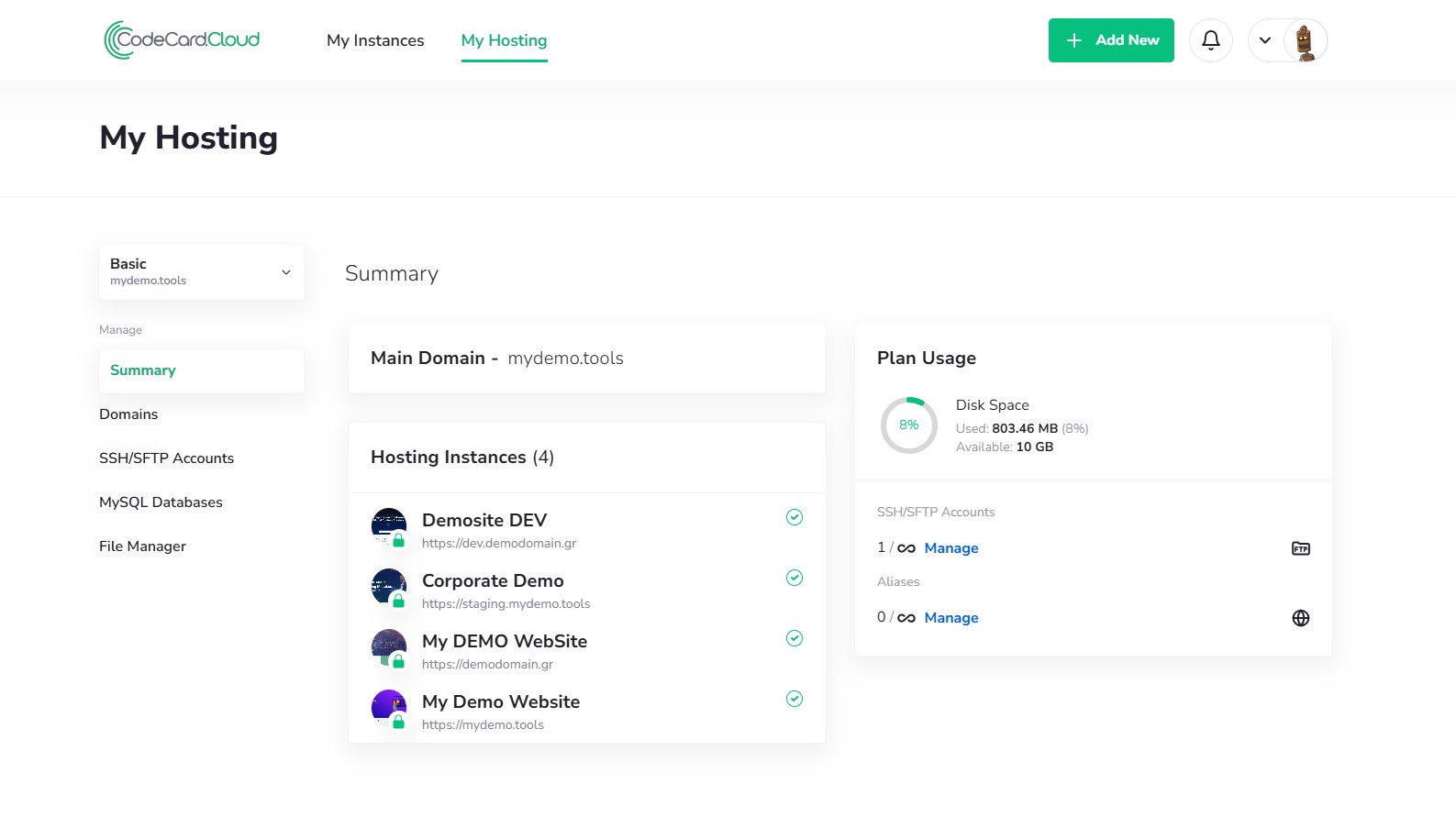Click Corporate Demo green status checkmark
Screen dimensions: 1456x839
[795, 578]
